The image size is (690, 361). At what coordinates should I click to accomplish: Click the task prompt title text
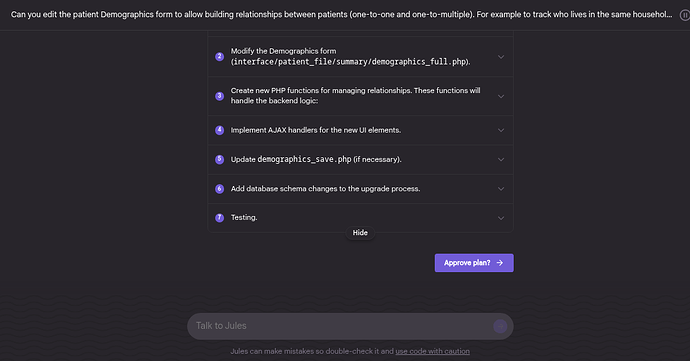pos(341,15)
